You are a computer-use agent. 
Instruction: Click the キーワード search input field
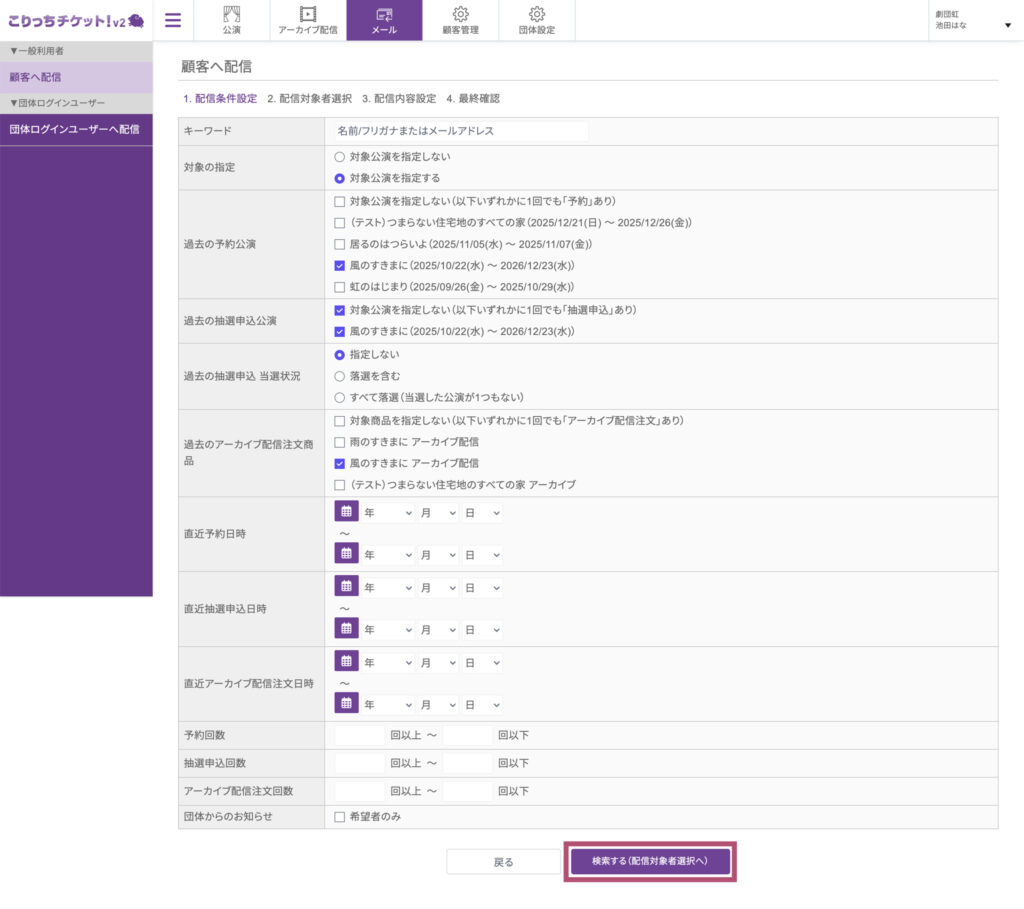(x=460, y=131)
